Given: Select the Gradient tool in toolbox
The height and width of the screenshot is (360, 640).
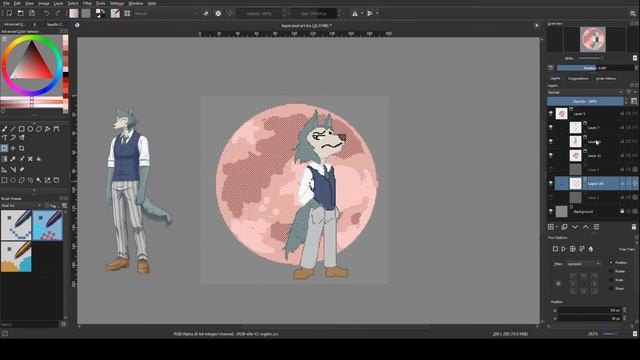Looking at the screenshot, I should click(x=4, y=159).
